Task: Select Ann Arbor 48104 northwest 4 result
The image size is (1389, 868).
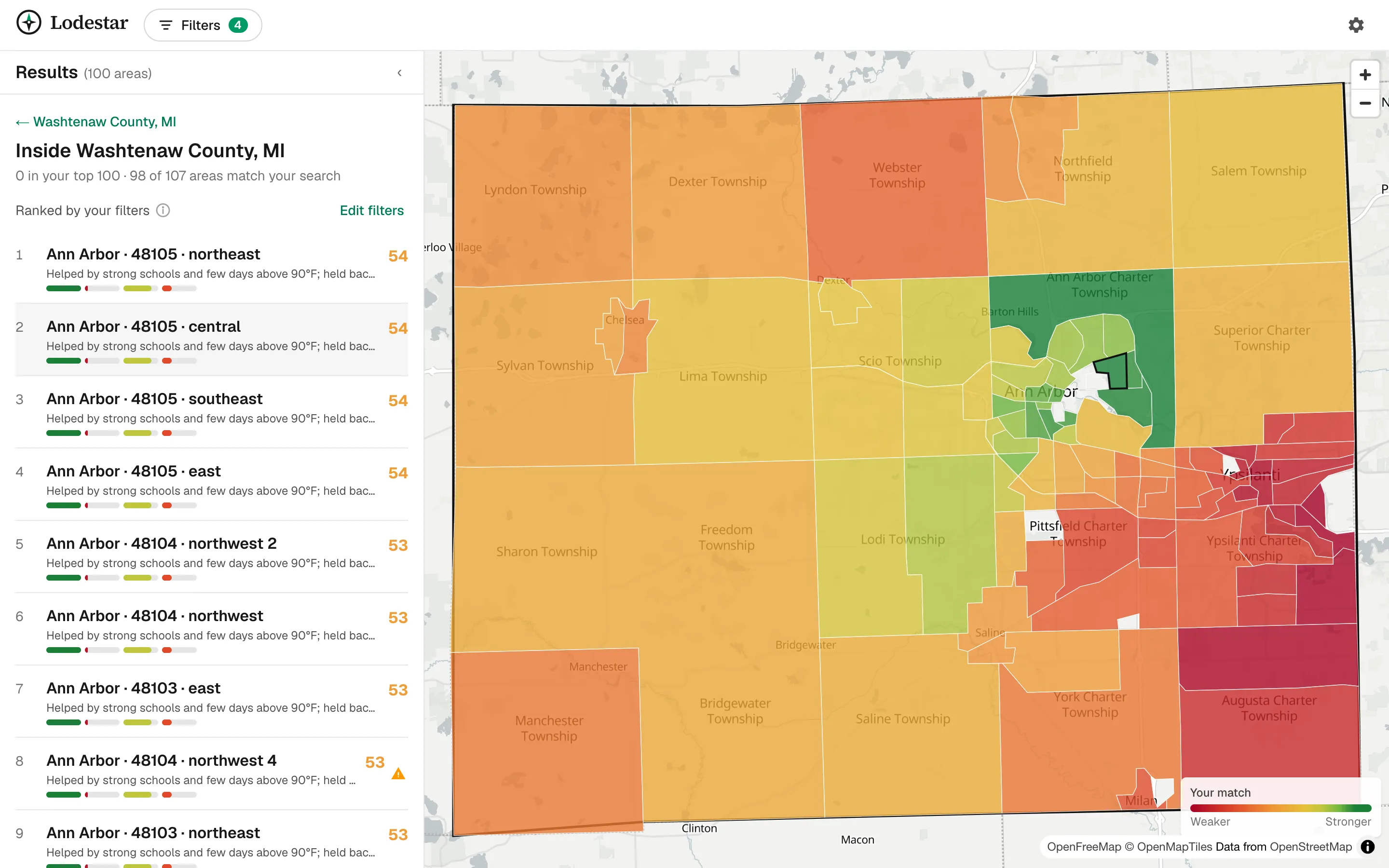Action: pos(212,774)
